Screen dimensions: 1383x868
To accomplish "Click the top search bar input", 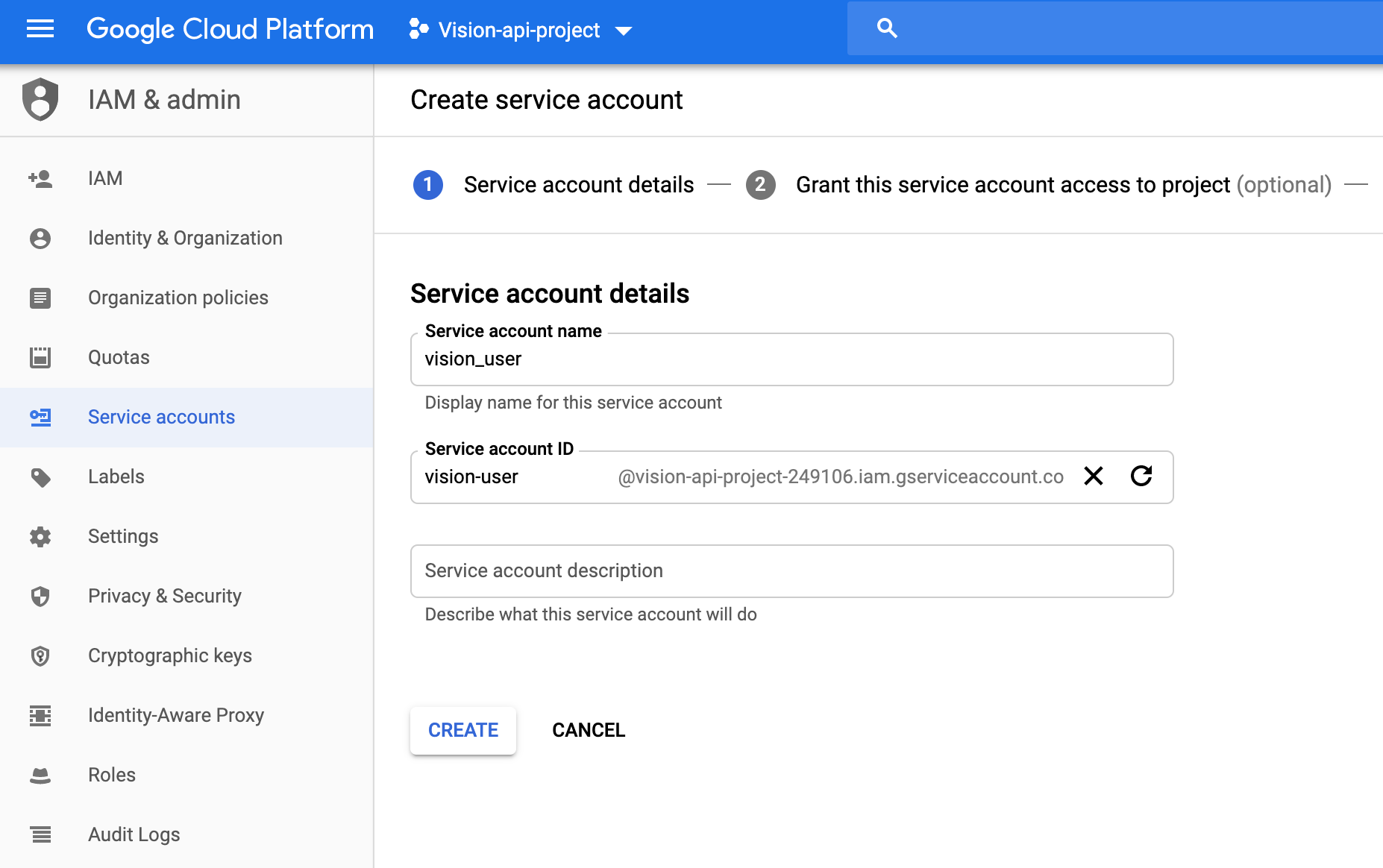I will pos(1114,28).
